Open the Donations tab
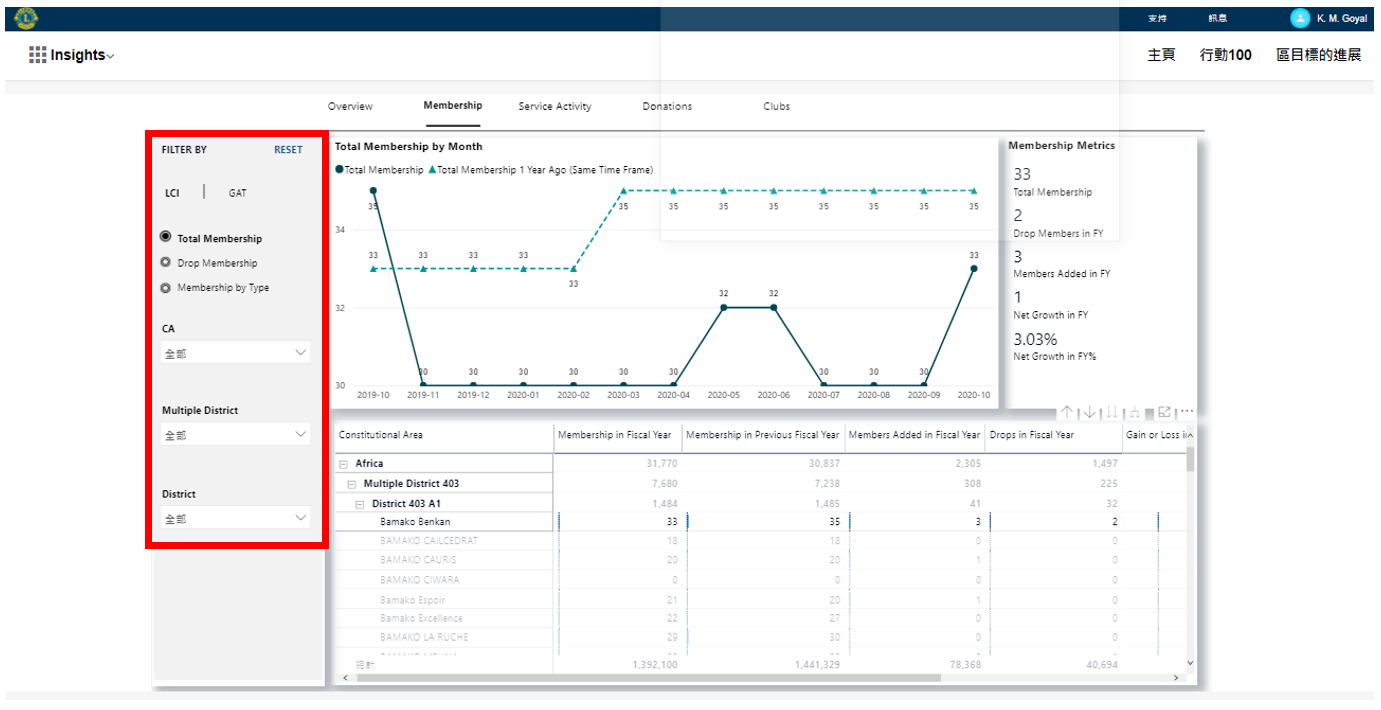 point(667,106)
